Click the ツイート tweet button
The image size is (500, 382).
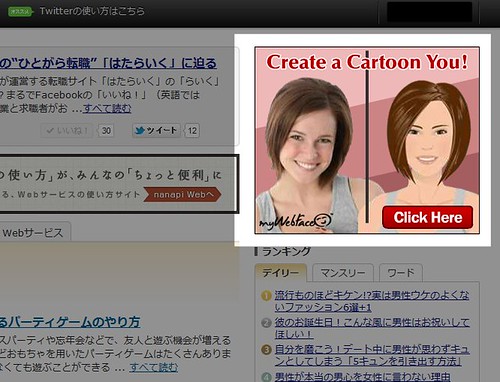[x=156, y=130]
